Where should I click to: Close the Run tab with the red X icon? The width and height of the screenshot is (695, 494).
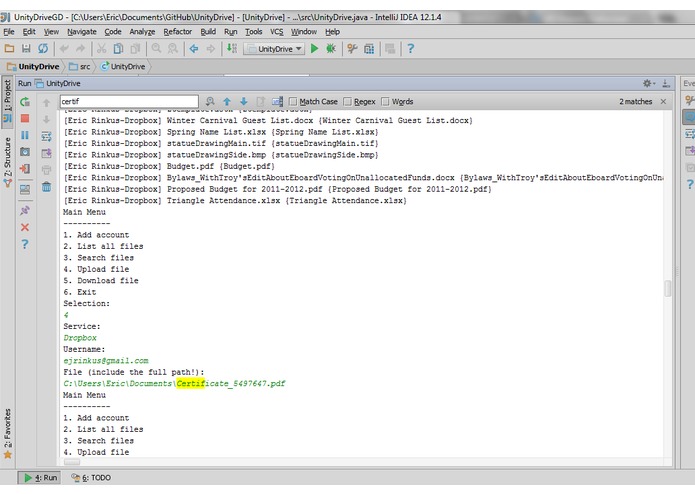tap(25, 227)
